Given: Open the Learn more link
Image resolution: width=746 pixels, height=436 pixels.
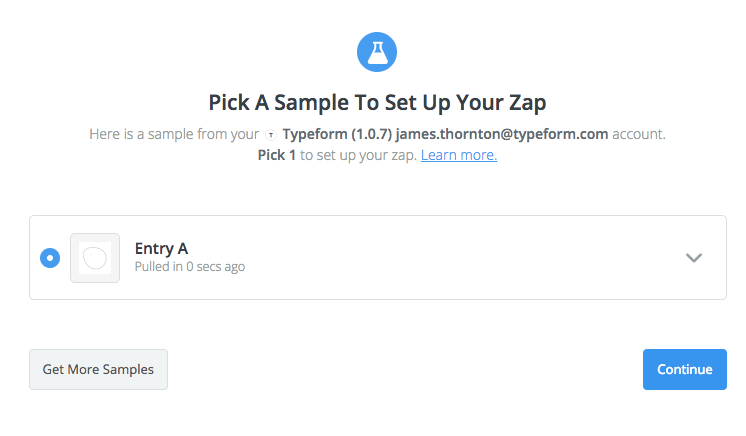Looking at the screenshot, I should pyautogui.click(x=459, y=155).
